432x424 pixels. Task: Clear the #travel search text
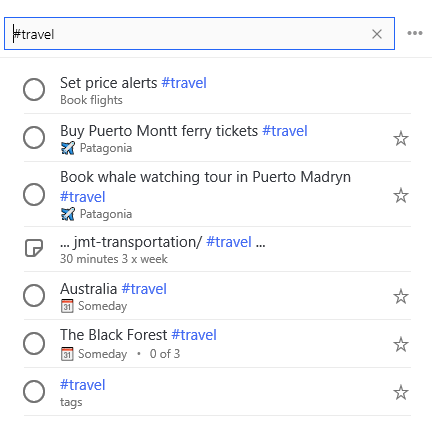(x=377, y=34)
